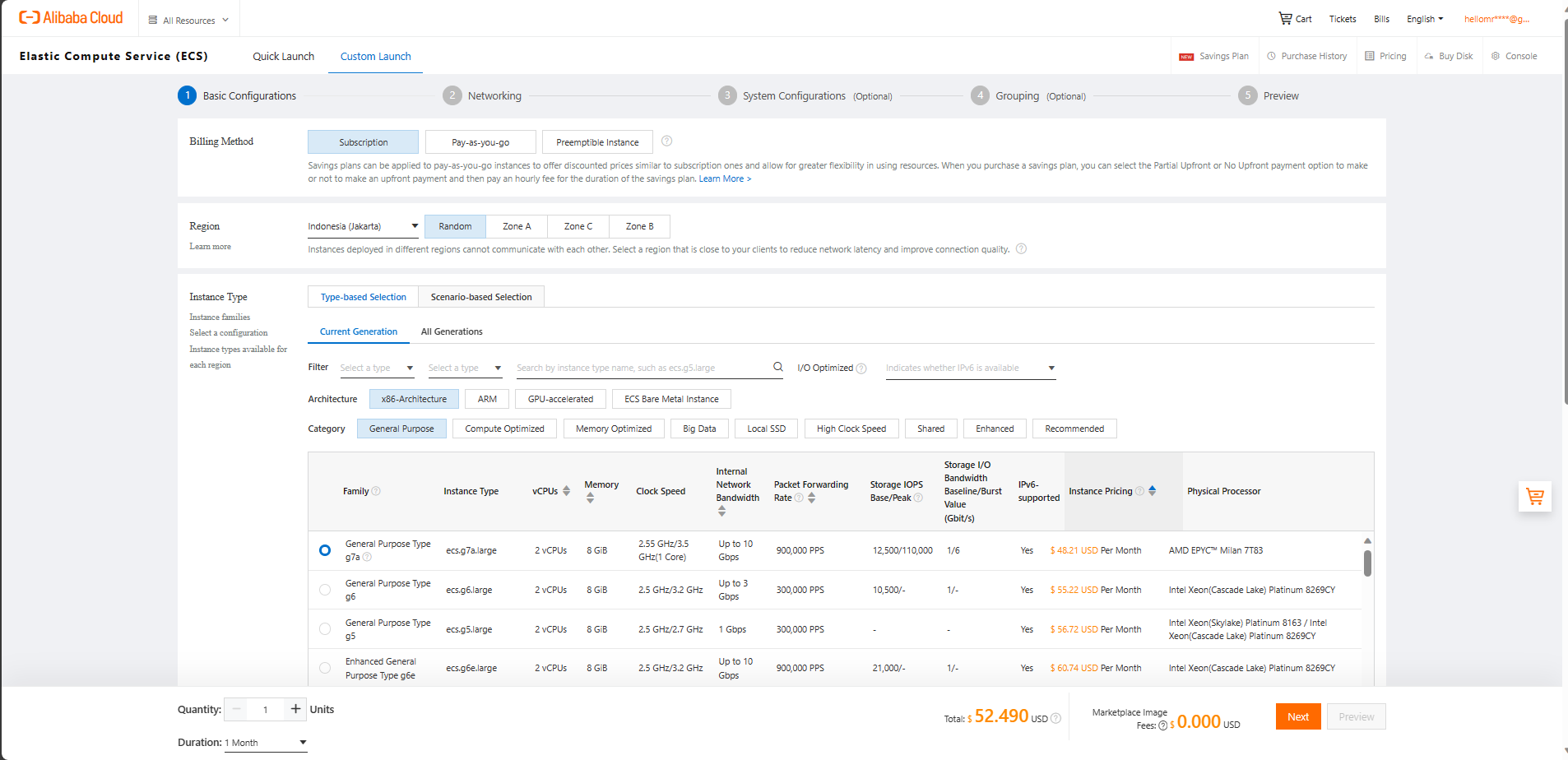Click help icon after region description

(x=1021, y=249)
